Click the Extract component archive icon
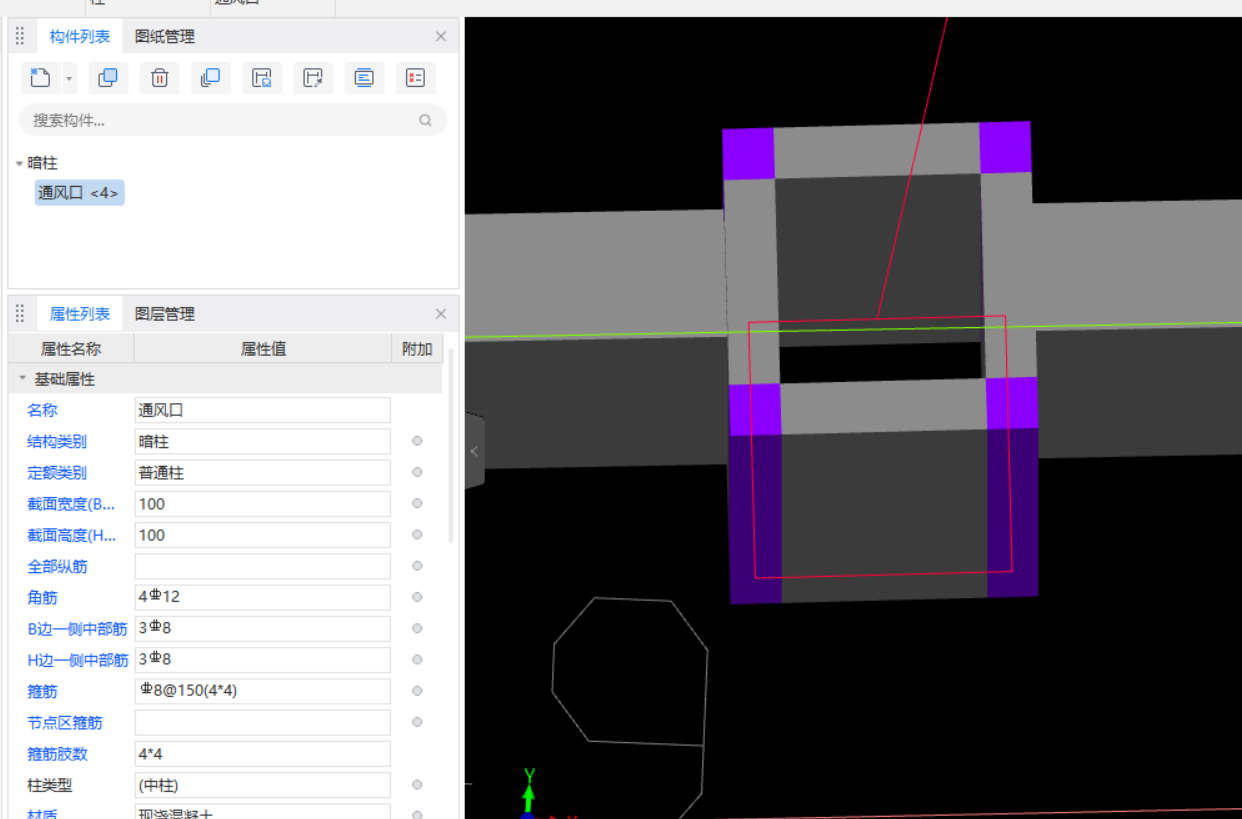This screenshot has height=819, width=1242. coord(313,78)
